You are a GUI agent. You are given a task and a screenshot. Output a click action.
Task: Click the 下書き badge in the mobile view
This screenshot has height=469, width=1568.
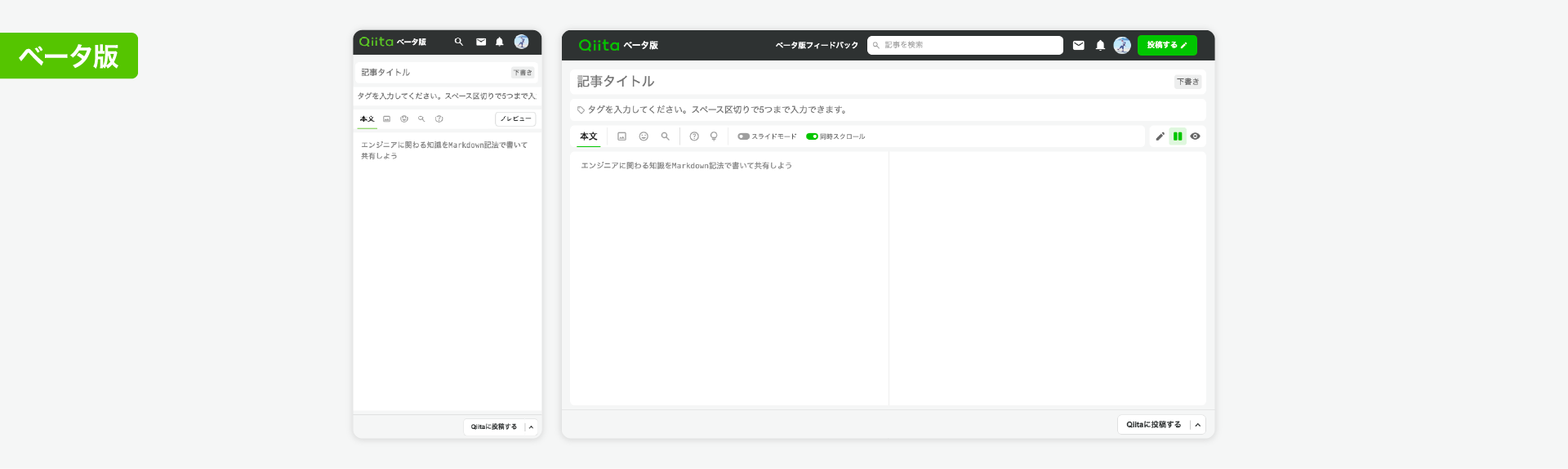tap(523, 73)
